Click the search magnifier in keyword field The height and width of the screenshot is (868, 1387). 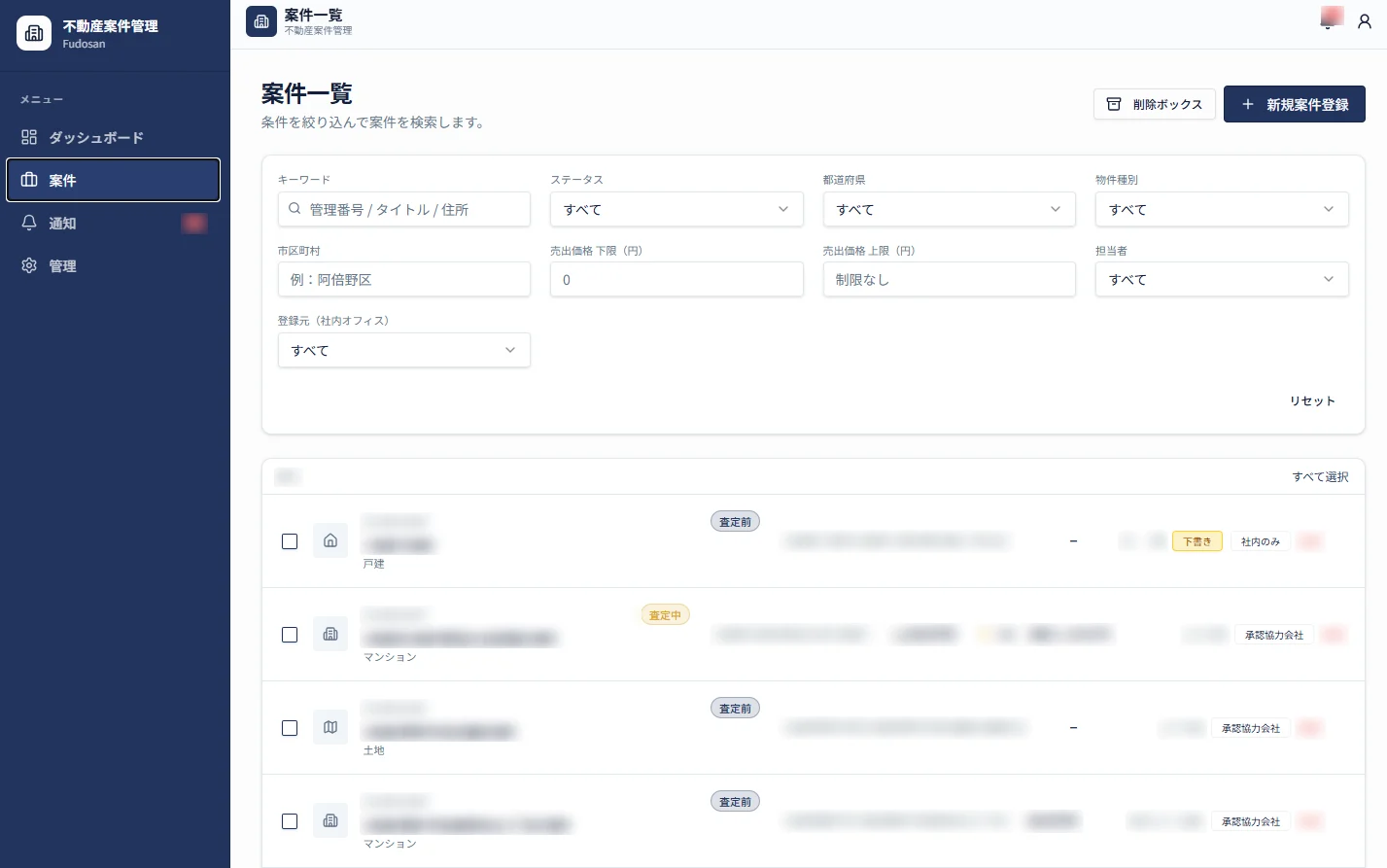(295, 209)
